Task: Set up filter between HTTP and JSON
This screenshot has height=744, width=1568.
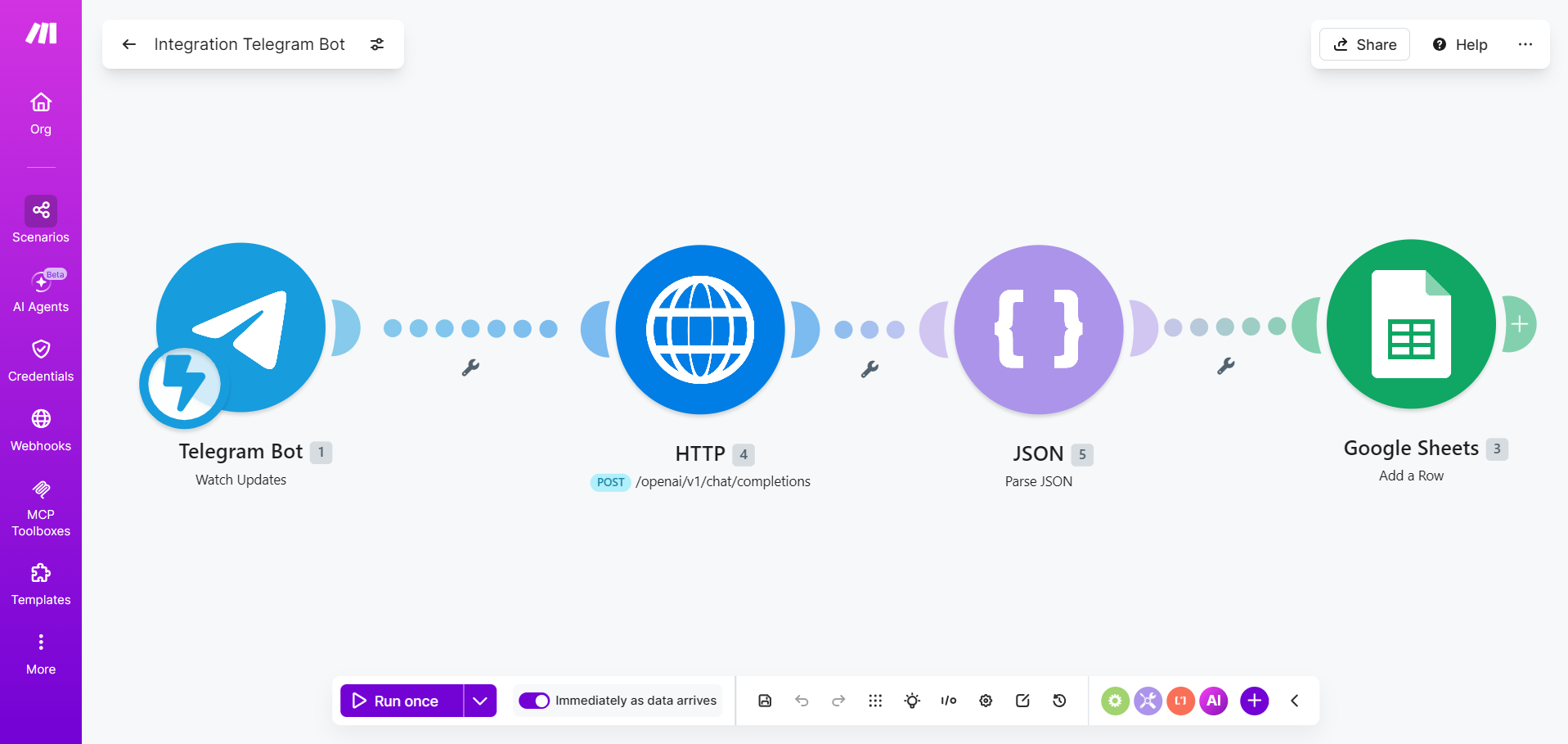Action: coord(869,369)
